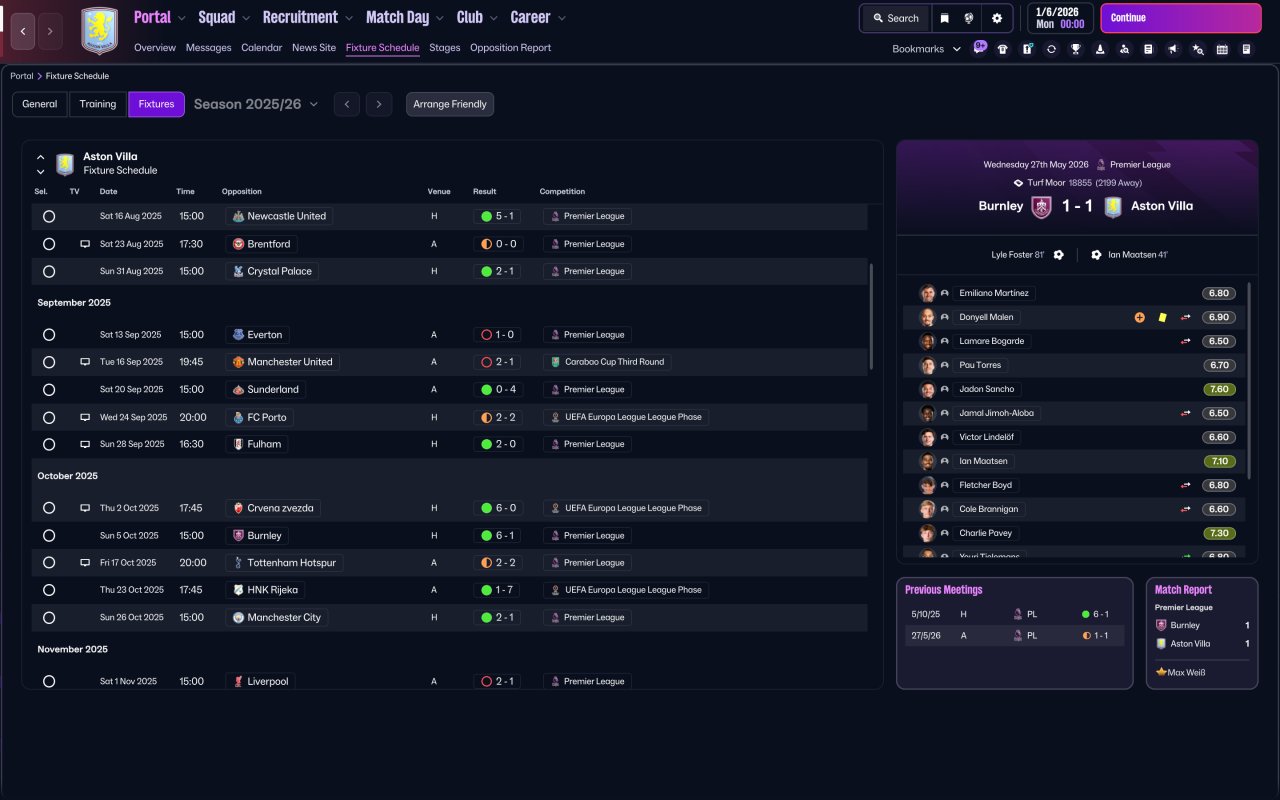
Task: Switch to the Stages tab
Action: (445, 48)
